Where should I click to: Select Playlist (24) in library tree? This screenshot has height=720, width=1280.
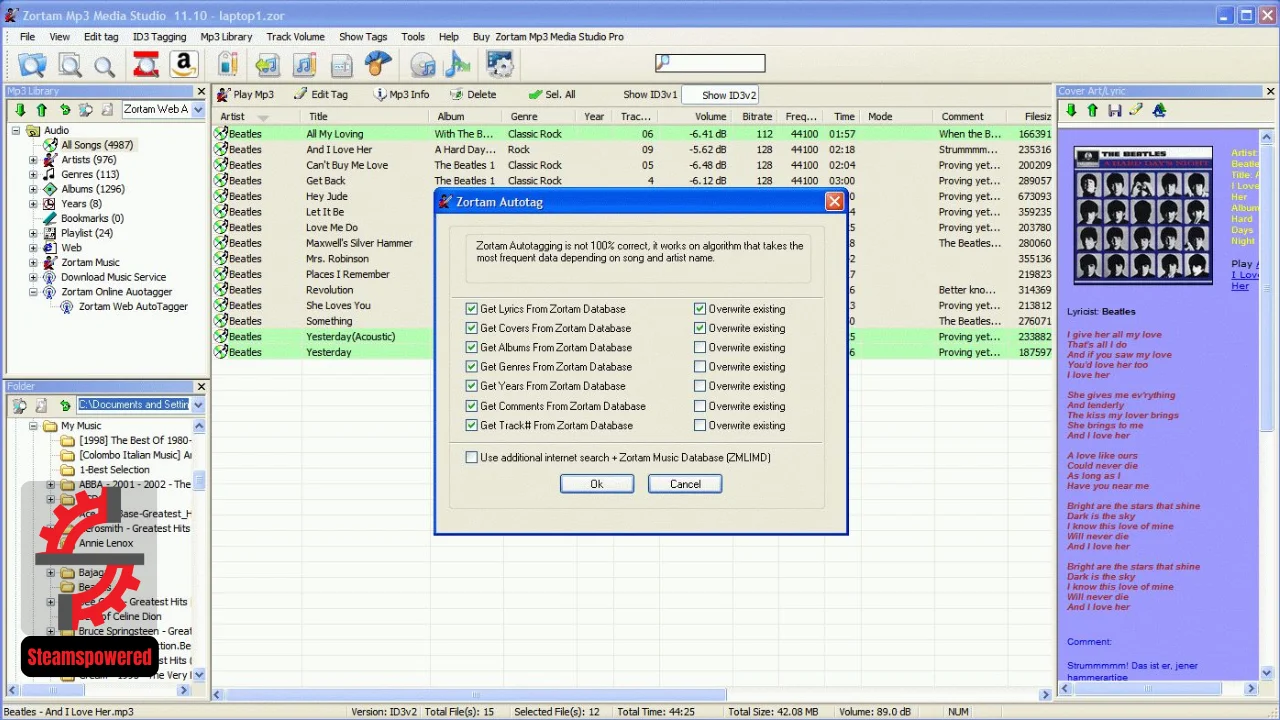(86, 233)
